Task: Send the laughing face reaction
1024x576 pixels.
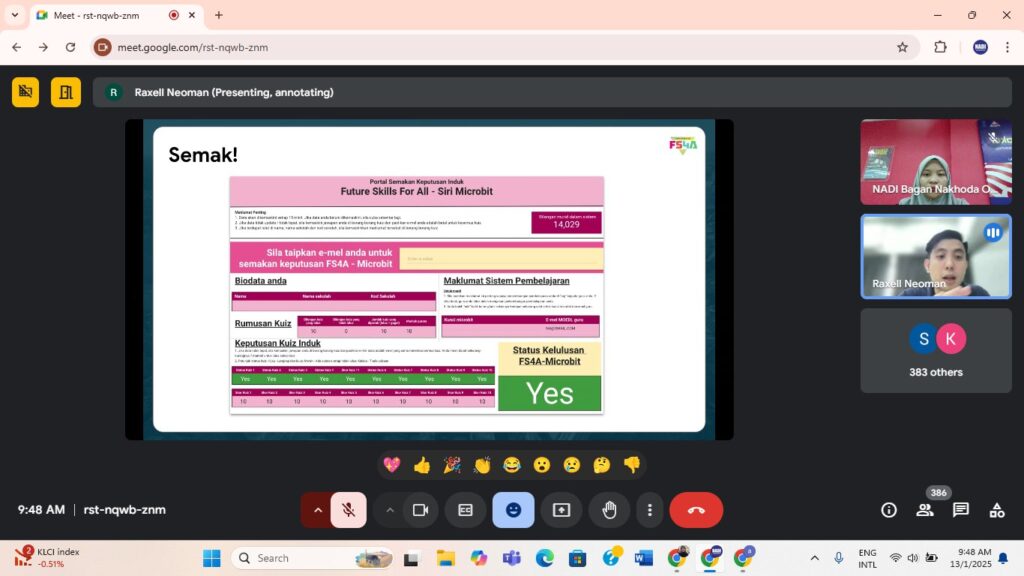Action: pos(512,464)
